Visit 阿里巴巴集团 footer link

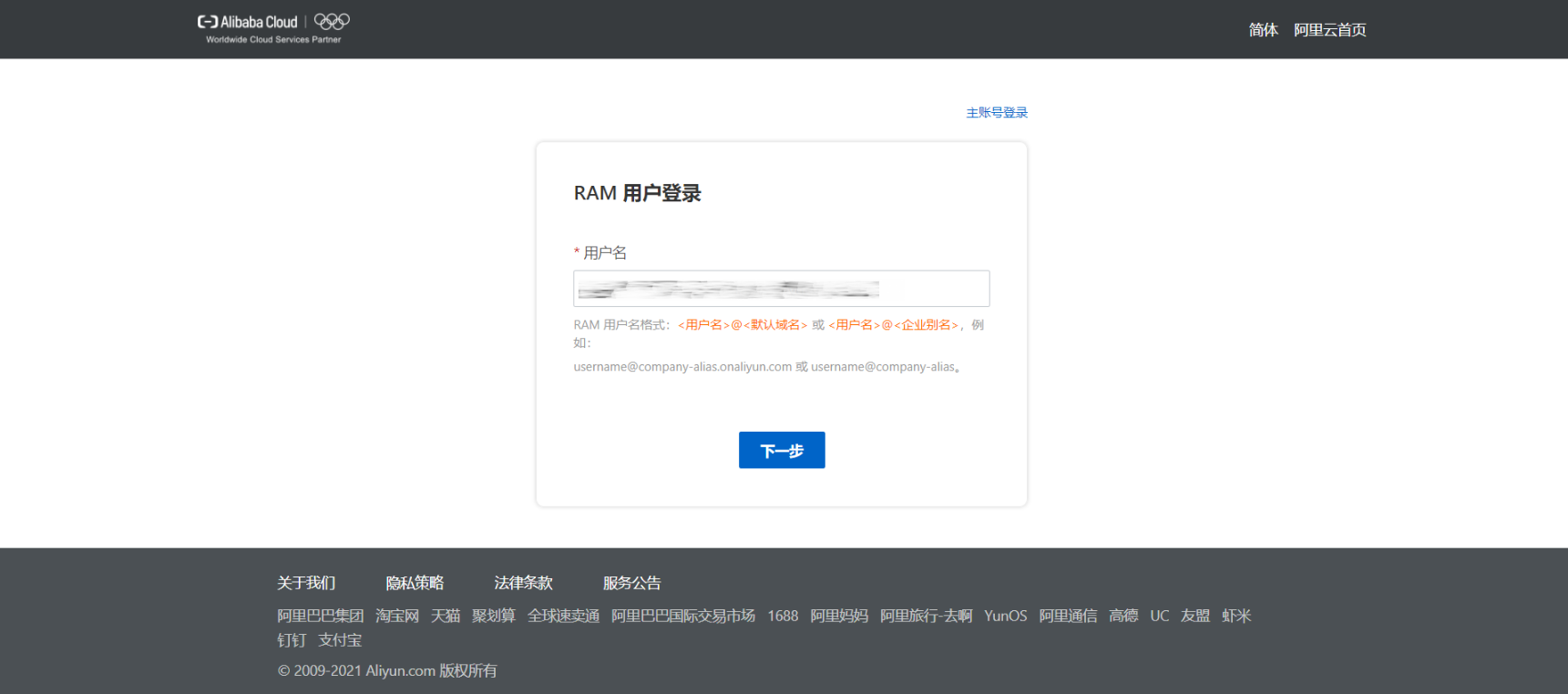(320, 616)
